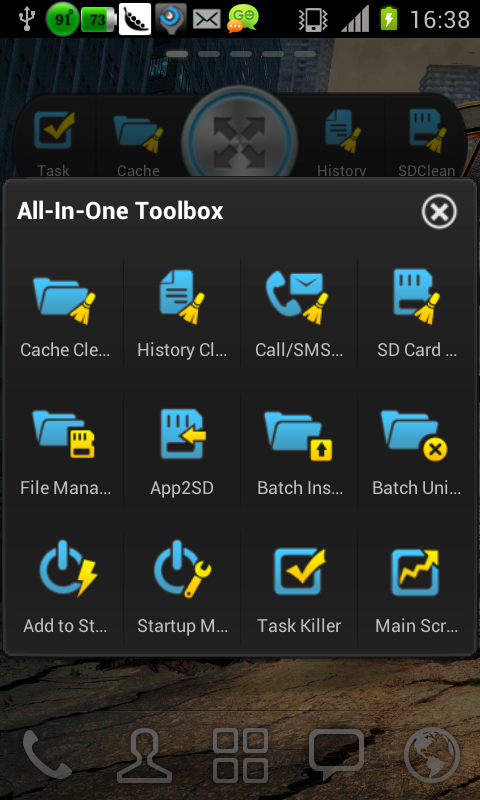Open the Cache Cleaner tool
The width and height of the screenshot is (480, 800).
65,316
